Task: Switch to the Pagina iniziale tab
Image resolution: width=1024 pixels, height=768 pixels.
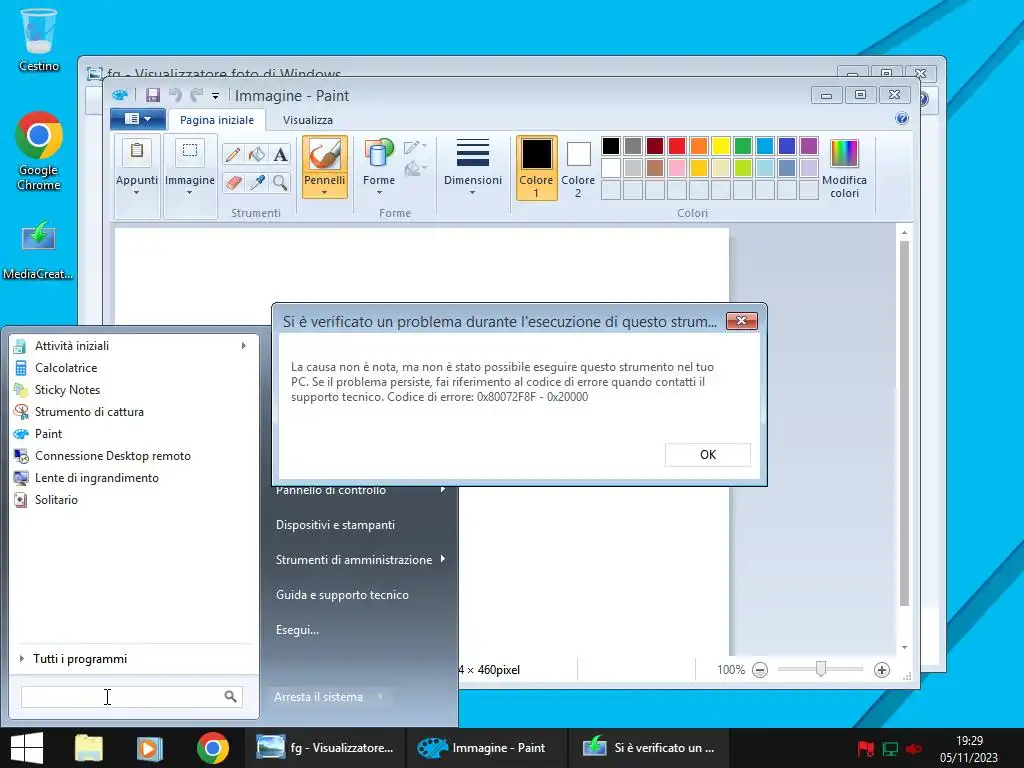Action: (217, 120)
